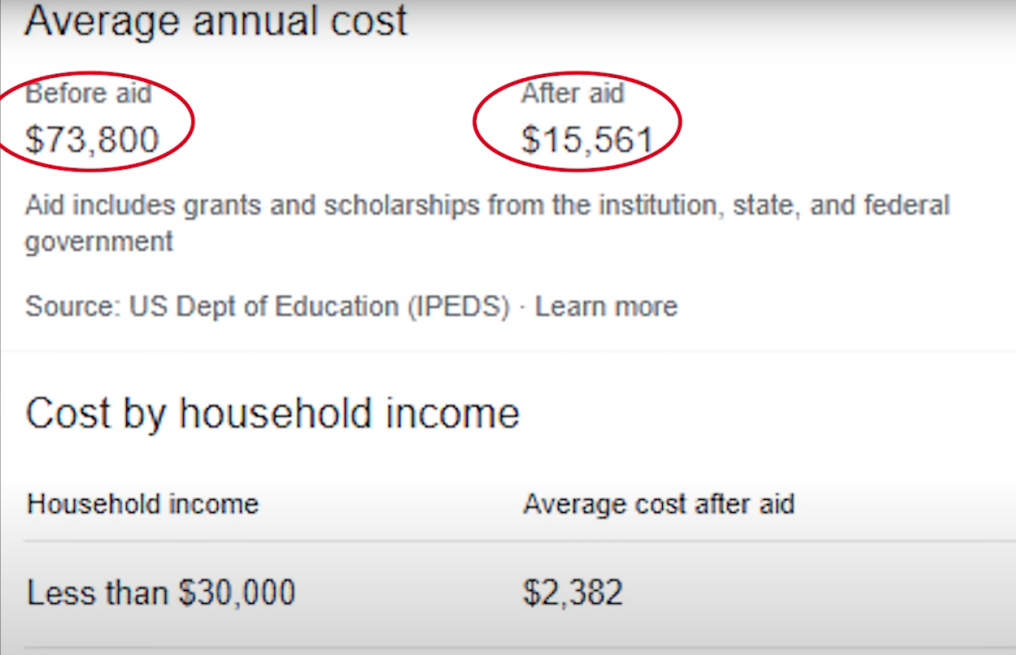The image size is (1016, 655).
Task: Click the $73,800 before aid amount
Action: click(91, 140)
